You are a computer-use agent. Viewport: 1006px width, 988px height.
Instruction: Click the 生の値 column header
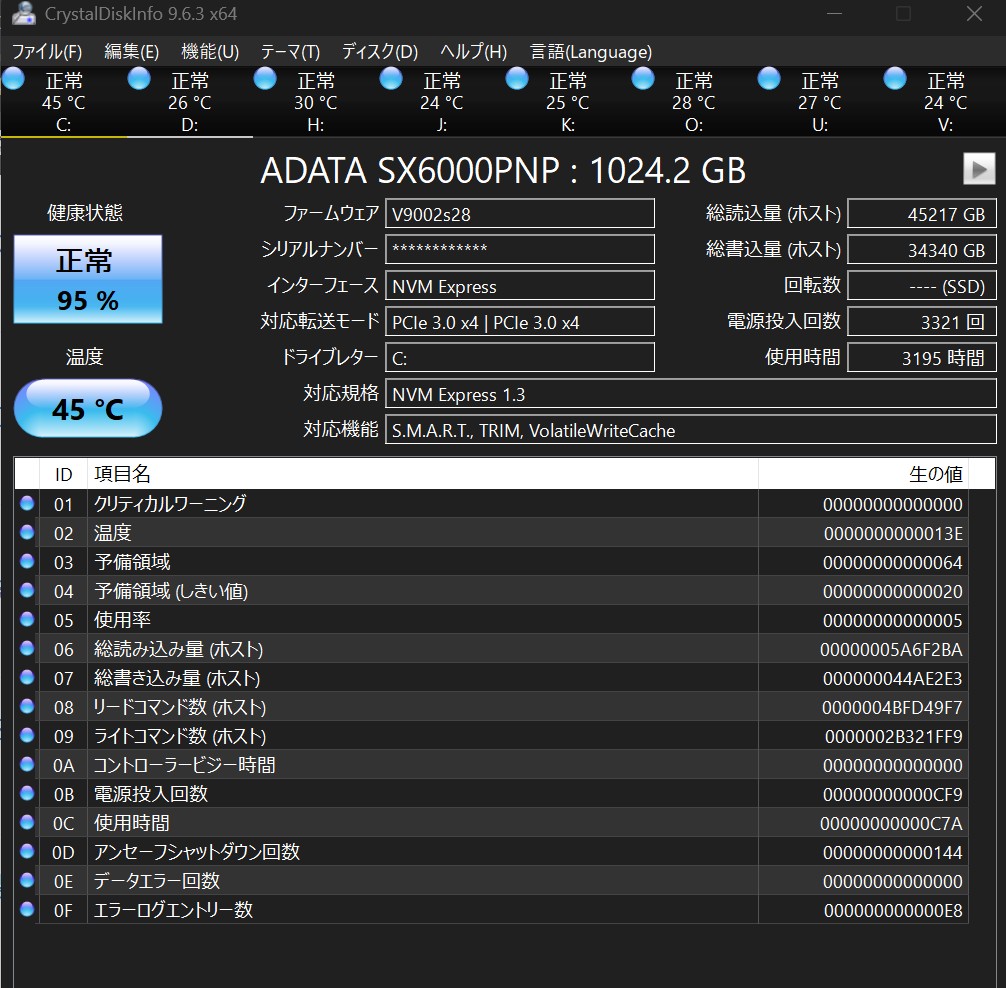862,474
